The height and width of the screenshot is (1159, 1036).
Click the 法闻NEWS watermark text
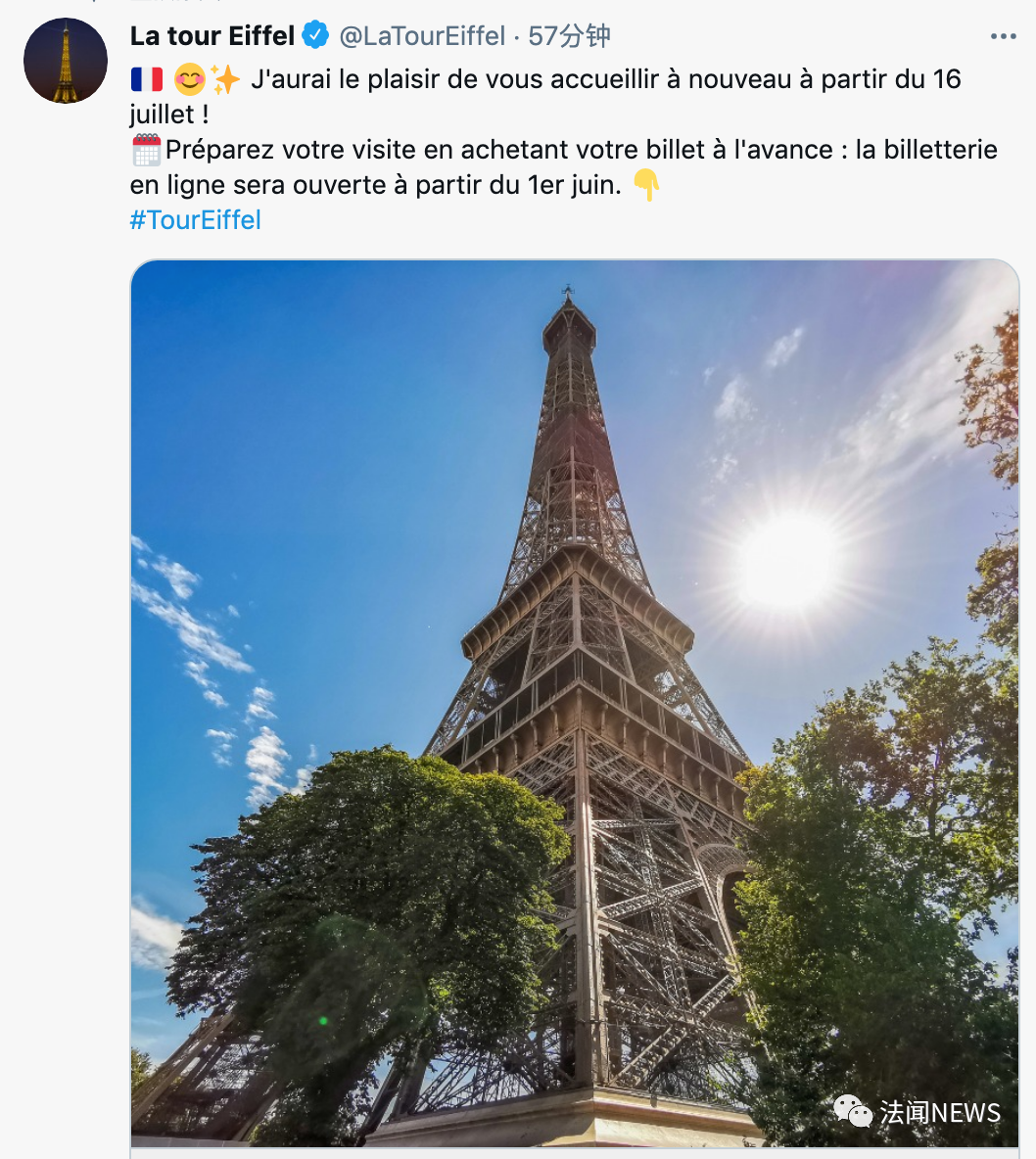click(x=940, y=1113)
